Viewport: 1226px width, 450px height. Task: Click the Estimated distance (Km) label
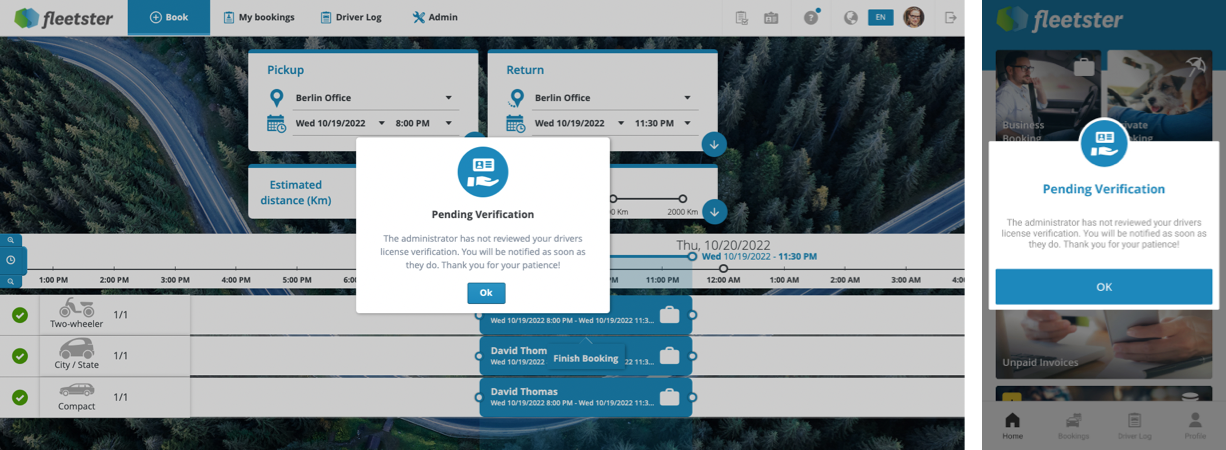[x=295, y=193]
